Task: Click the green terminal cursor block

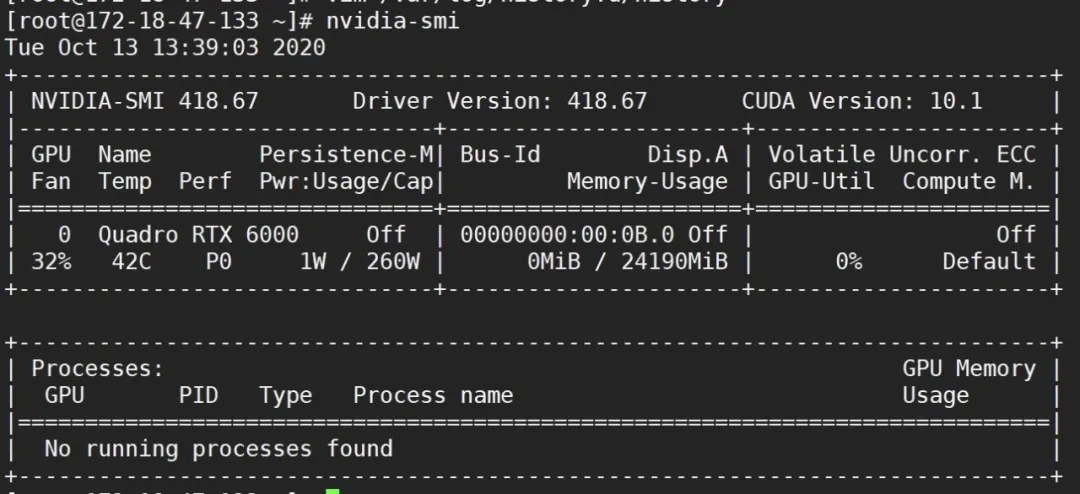Action: [333, 491]
